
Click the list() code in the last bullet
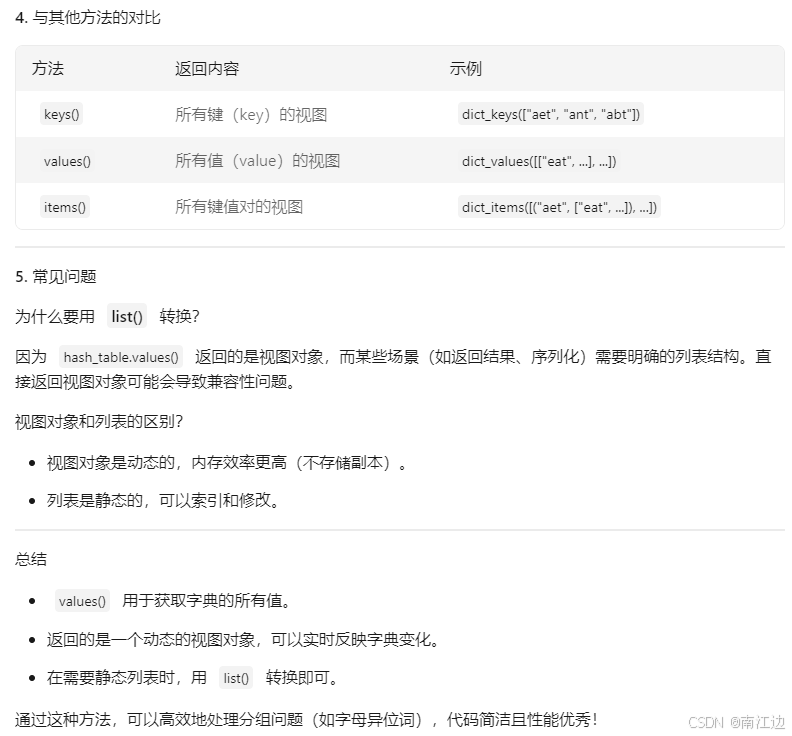pos(236,678)
